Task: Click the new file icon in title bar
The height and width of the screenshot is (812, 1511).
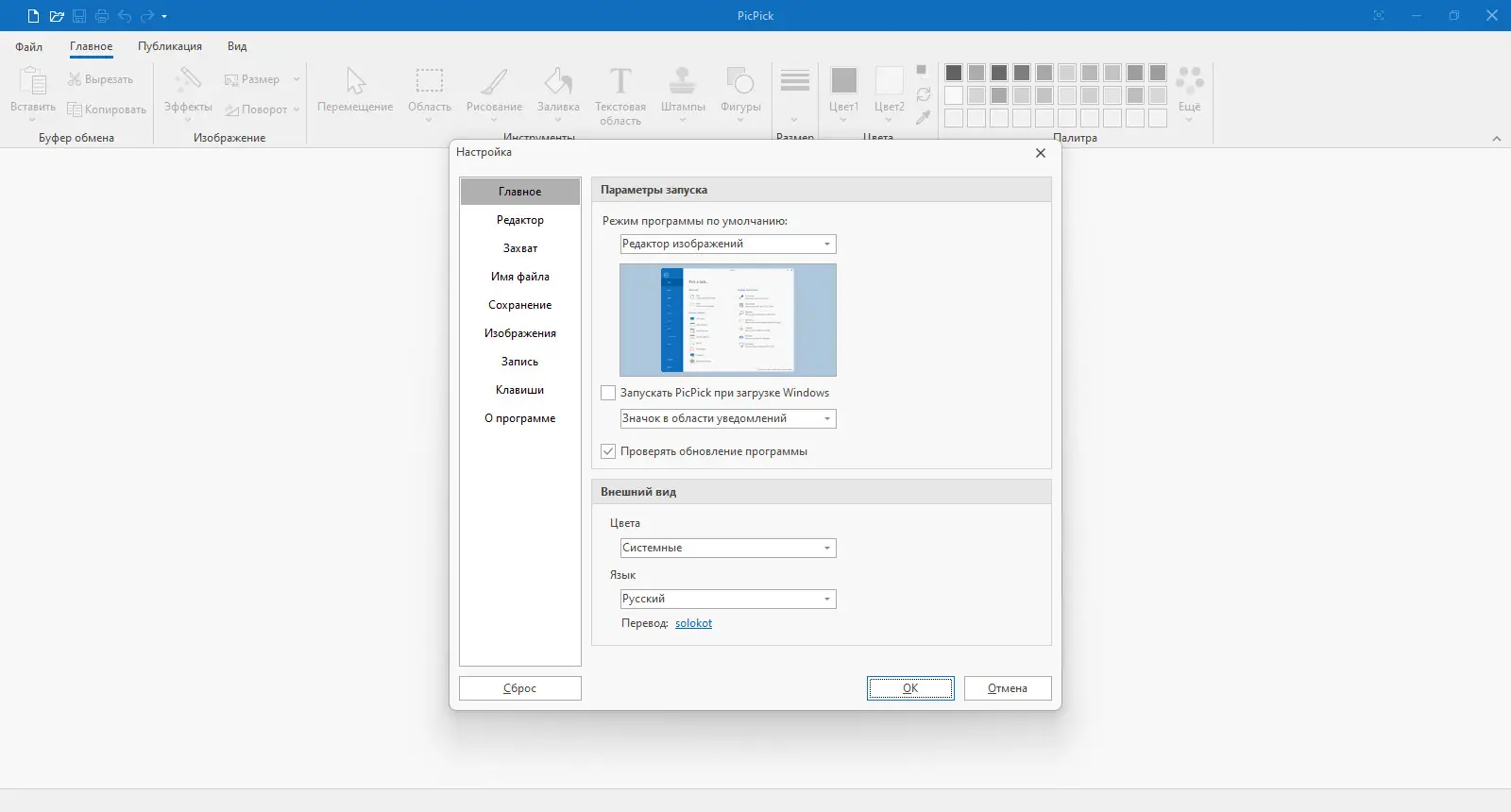Action: 33,16
